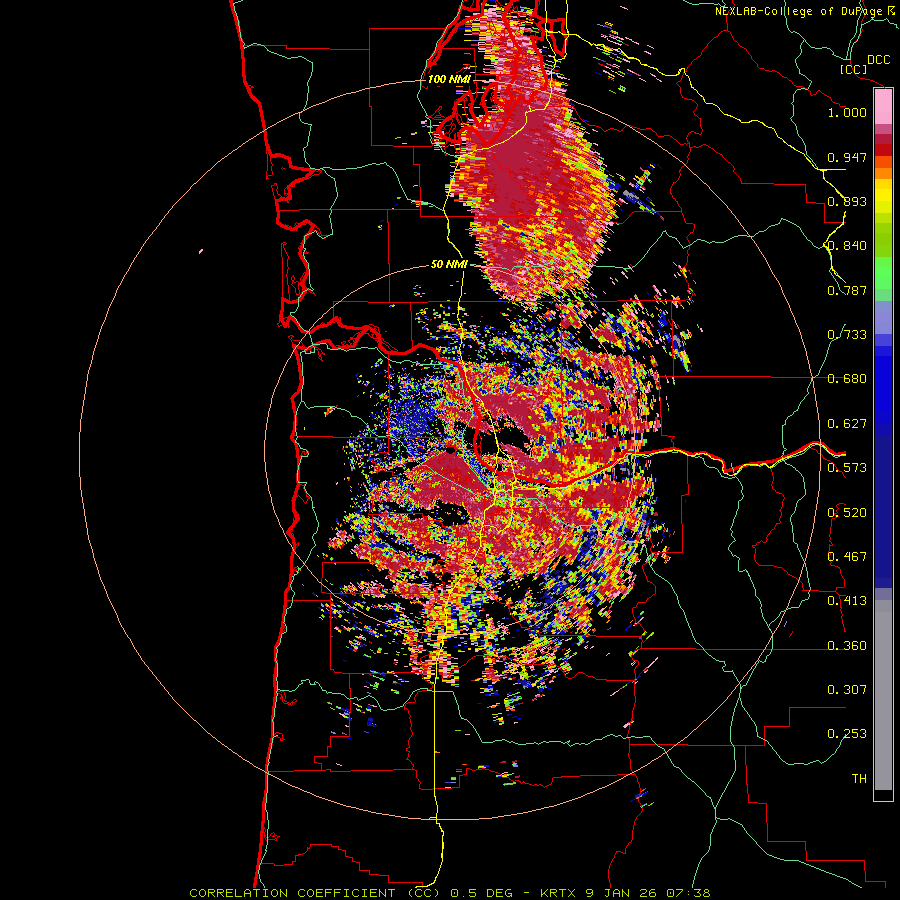Select the 0.680 legend value
The width and height of the screenshot is (900, 900).
coord(847,379)
